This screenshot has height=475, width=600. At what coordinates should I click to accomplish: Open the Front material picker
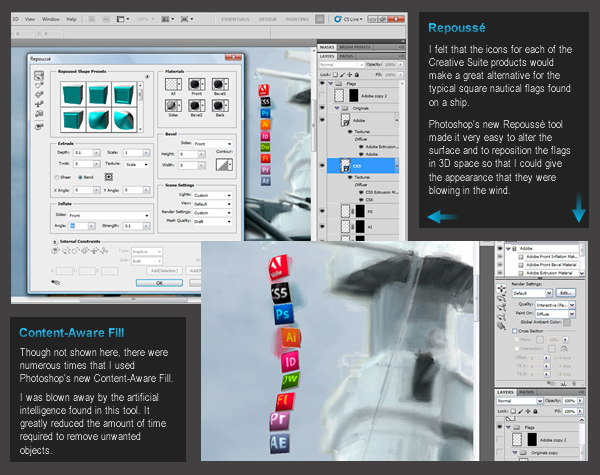point(196,84)
